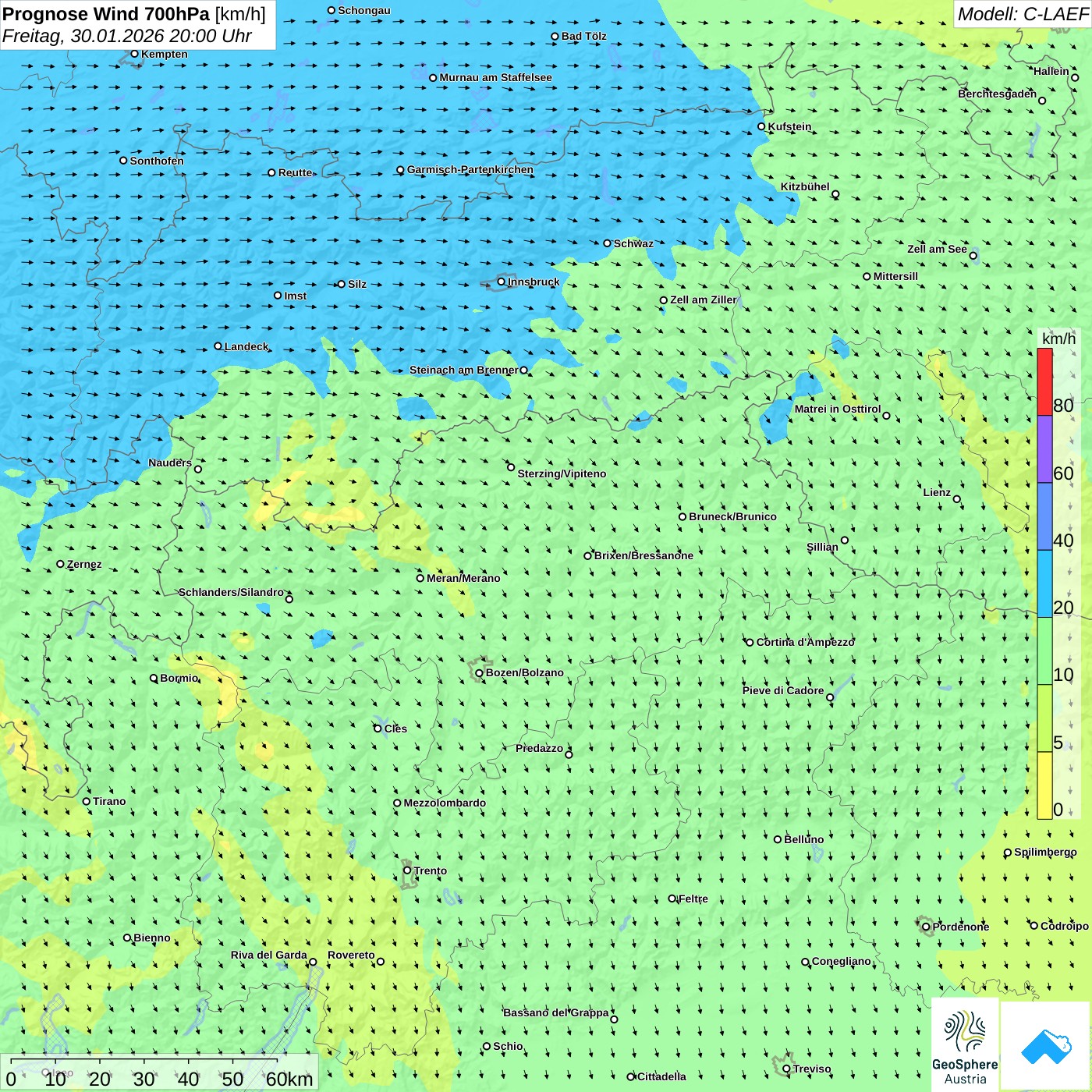Select the Schongau label
Viewport: 1092px width, 1092px height.
pos(364,10)
